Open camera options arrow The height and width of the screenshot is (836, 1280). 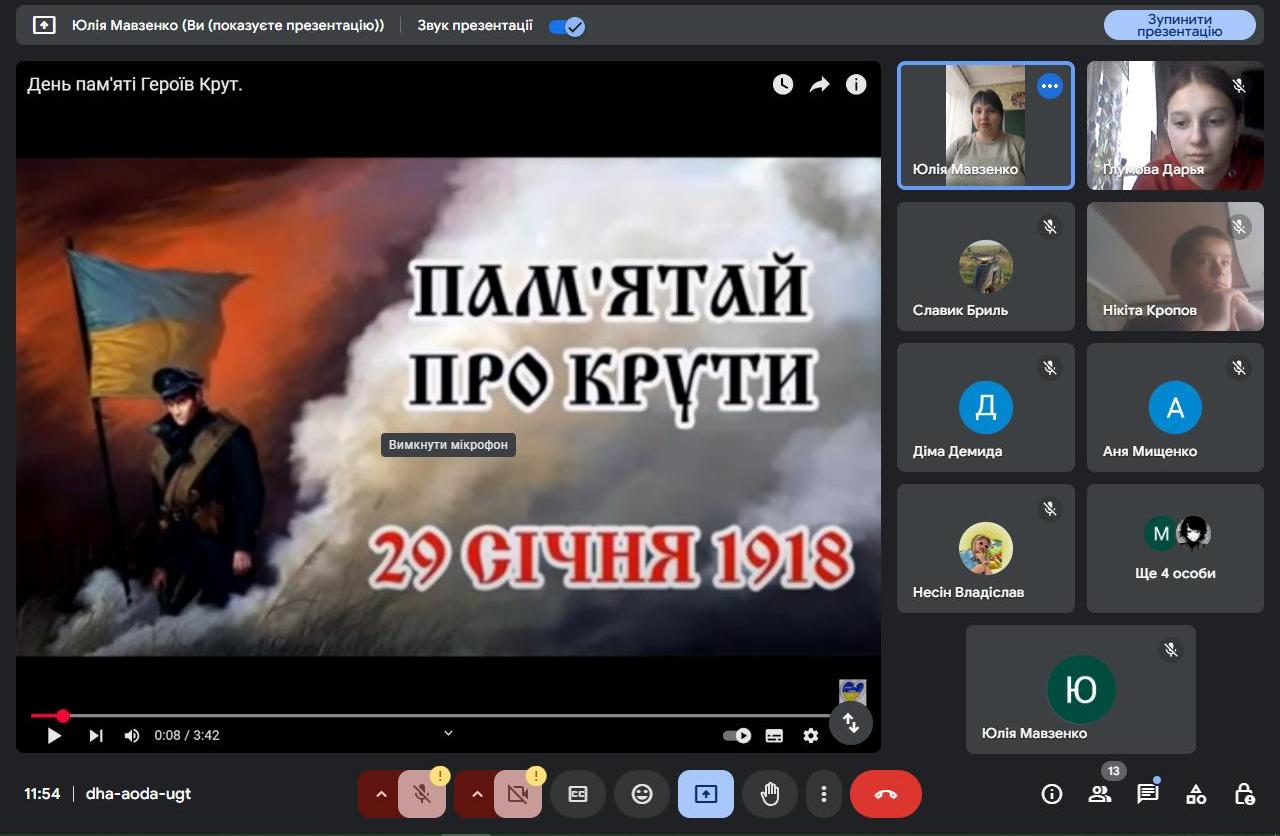coord(476,794)
